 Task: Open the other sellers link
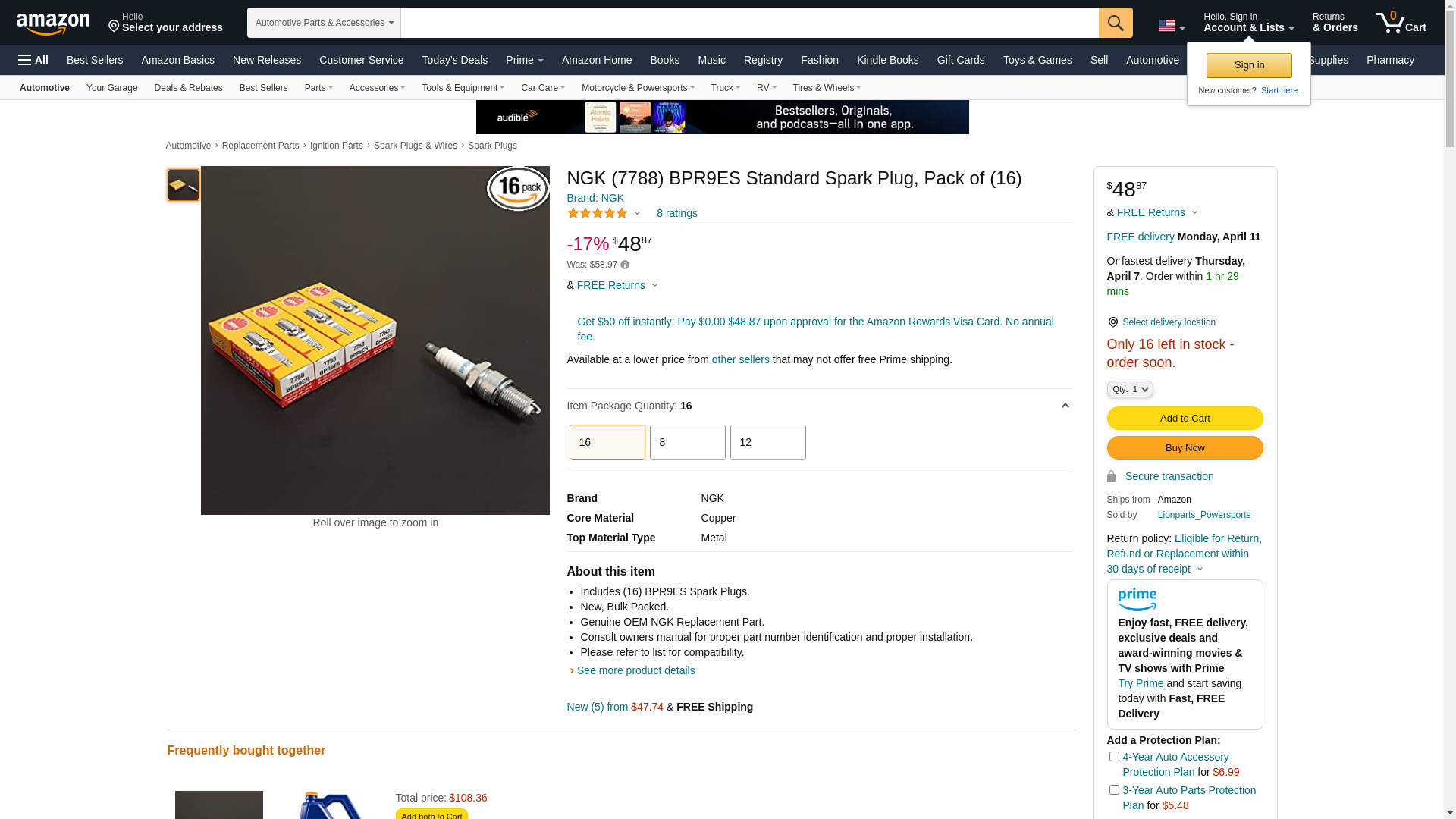(x=740, y=359)
